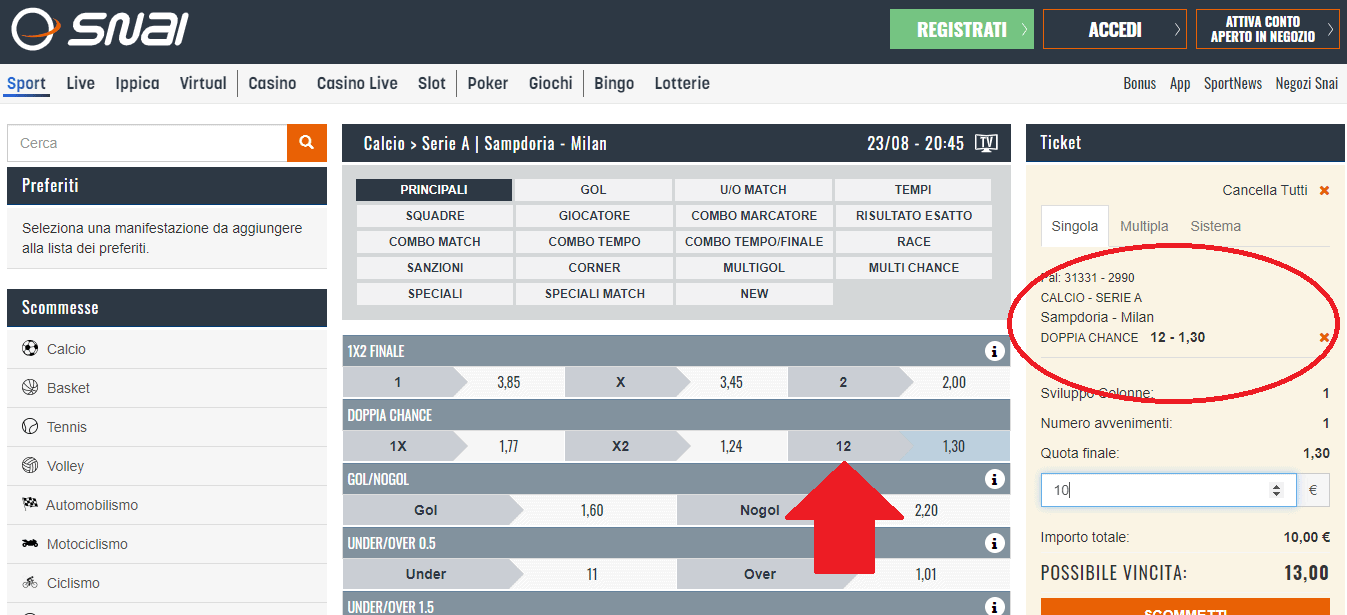Select the U/O MATCH market filter

coord(753,190)
